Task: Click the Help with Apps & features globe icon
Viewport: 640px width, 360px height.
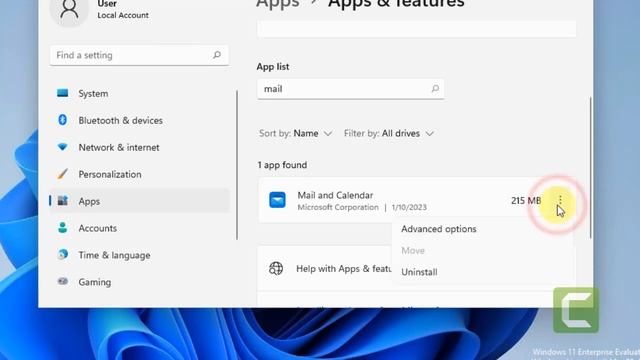Action: 276,268
